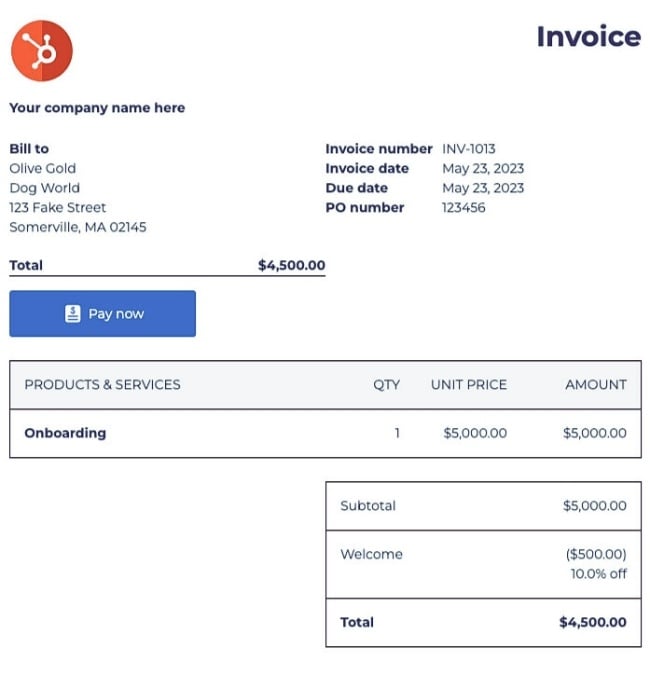Click the 123 Fake Street address line
The width and height of the screenshot is (650, 691).
pyautogui.click(x=58, y=208)
